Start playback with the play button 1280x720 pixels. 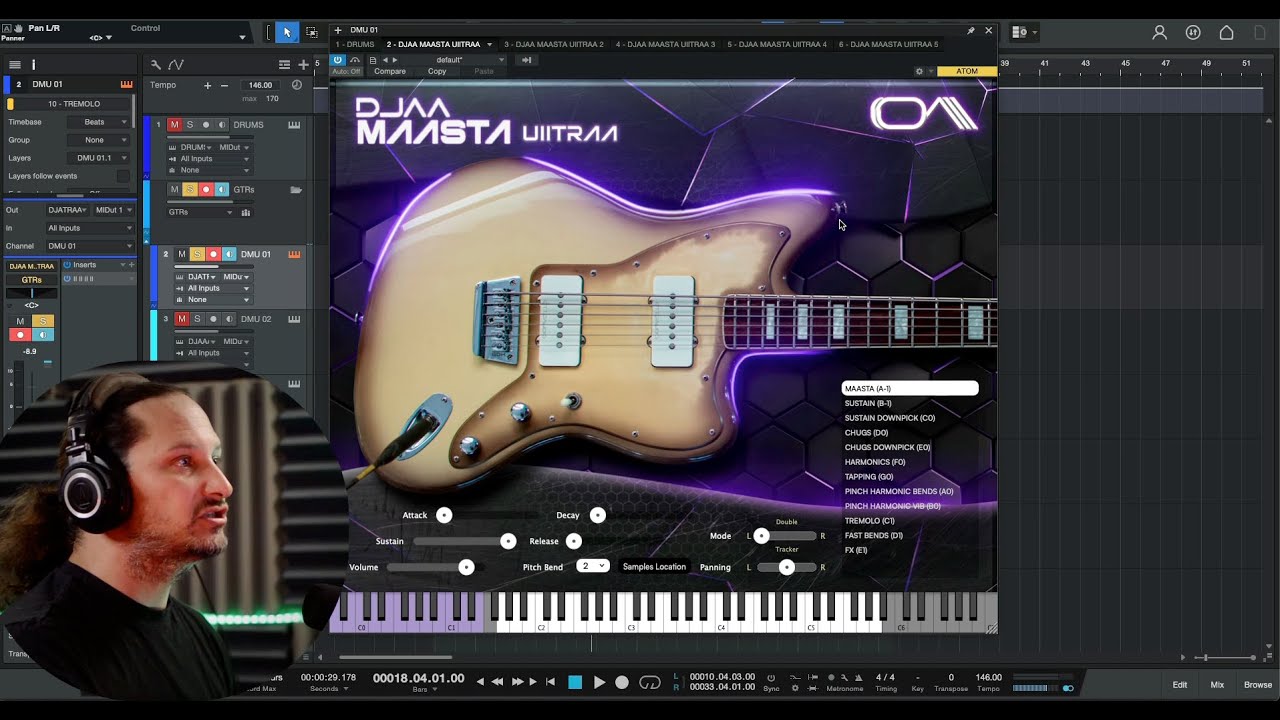pyautogui.click(x=599, y=682)
